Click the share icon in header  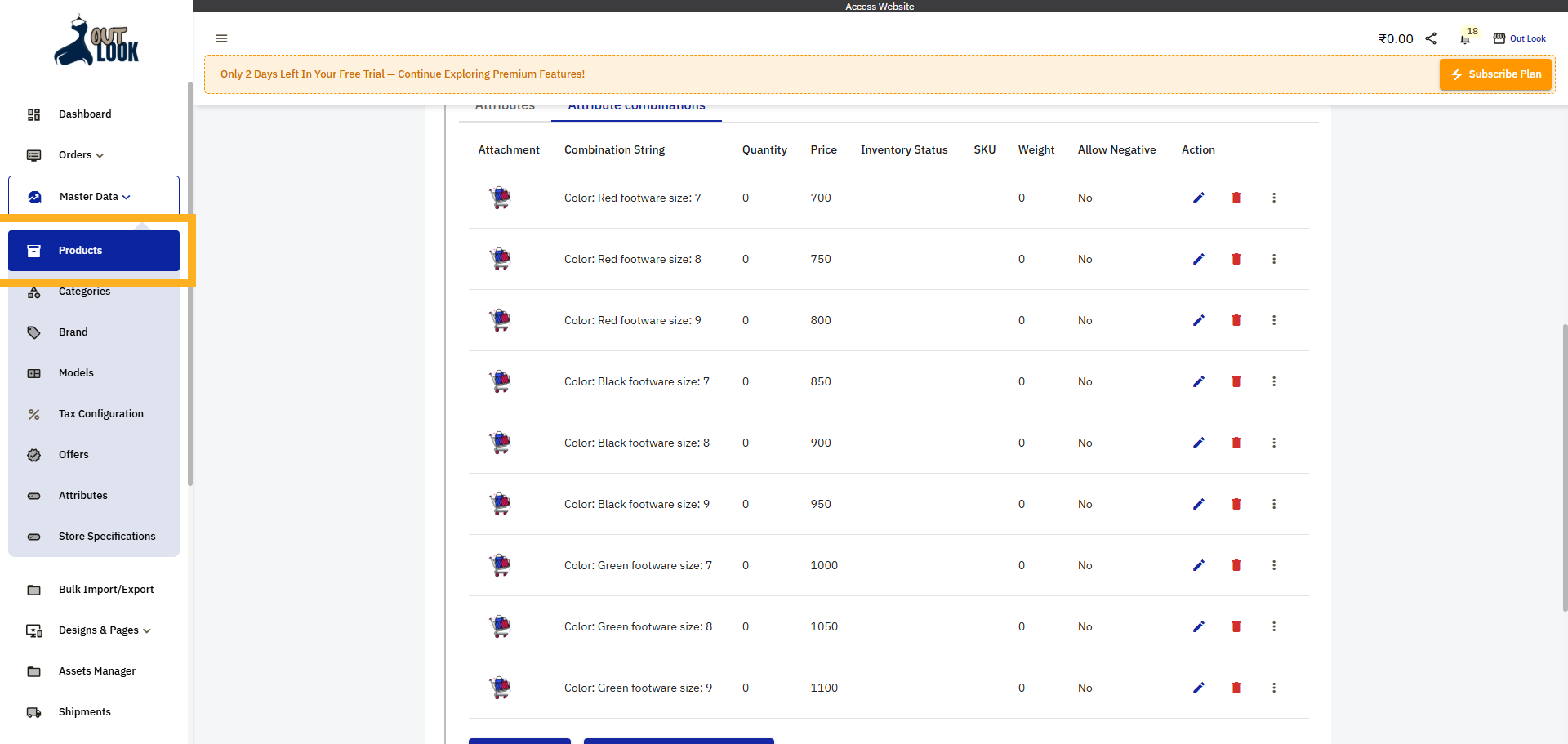click(1431, 38)
